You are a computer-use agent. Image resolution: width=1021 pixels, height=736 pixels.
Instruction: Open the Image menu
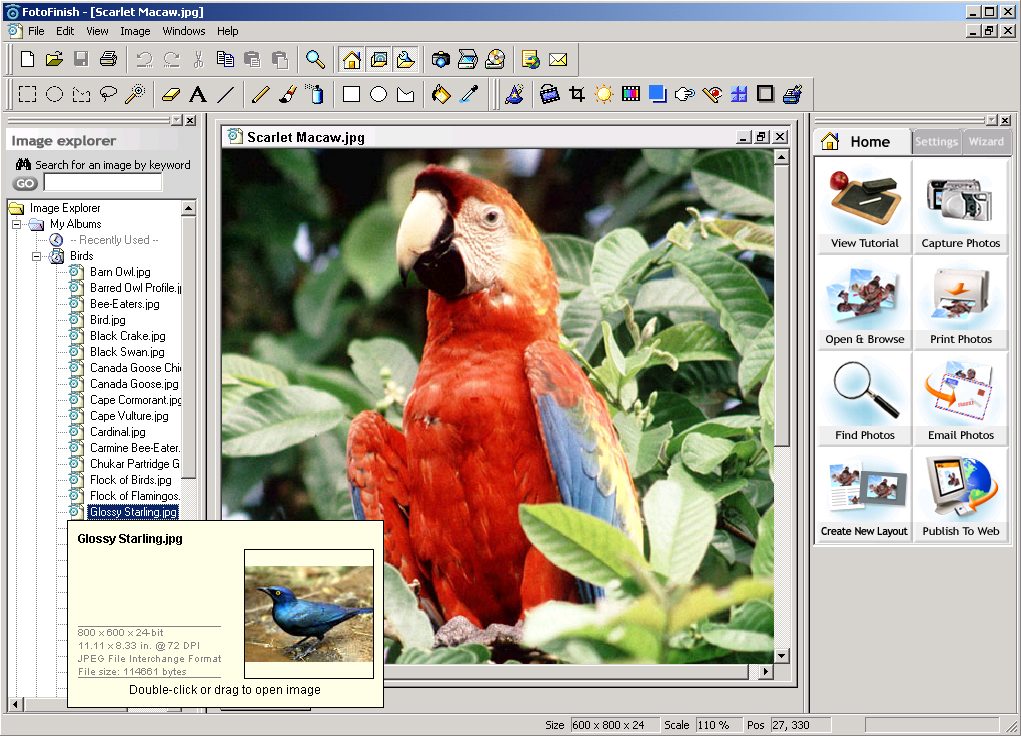point(134,31)
